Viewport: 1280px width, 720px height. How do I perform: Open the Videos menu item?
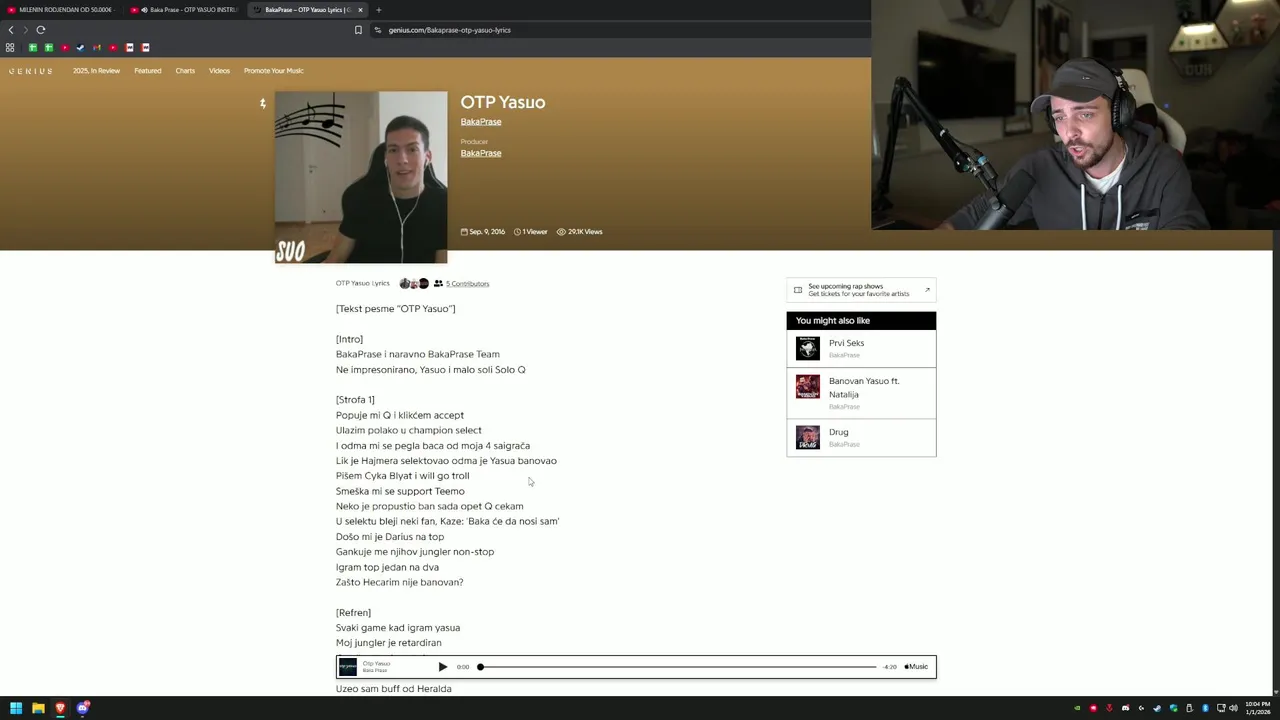tap(219, 71)
